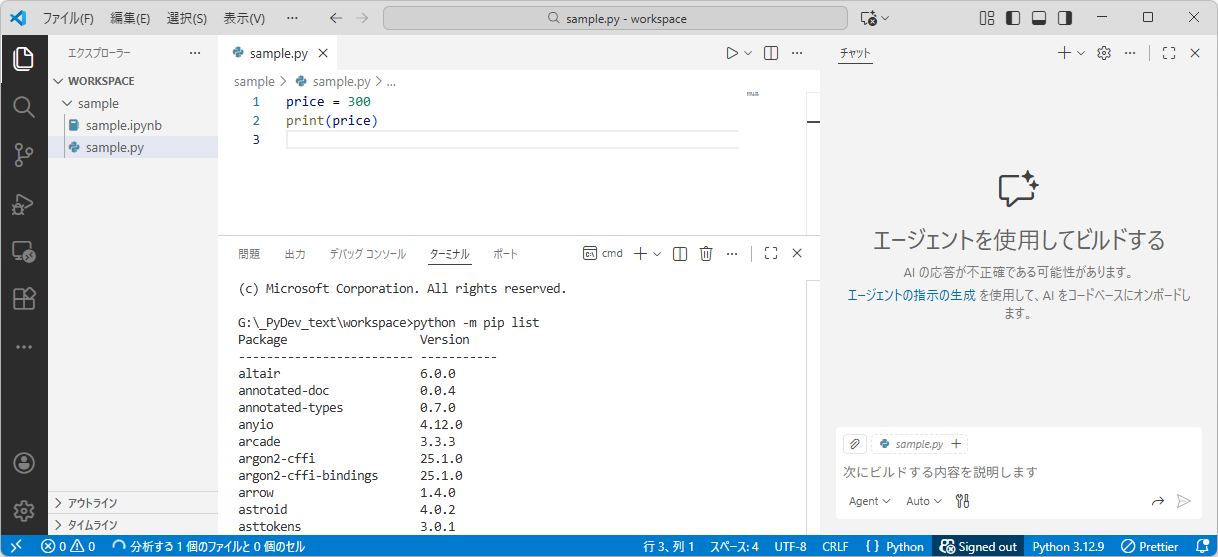
Task: Open the Explorer view in activity bar
Action: pyautogui.click(x=23, y=59)
